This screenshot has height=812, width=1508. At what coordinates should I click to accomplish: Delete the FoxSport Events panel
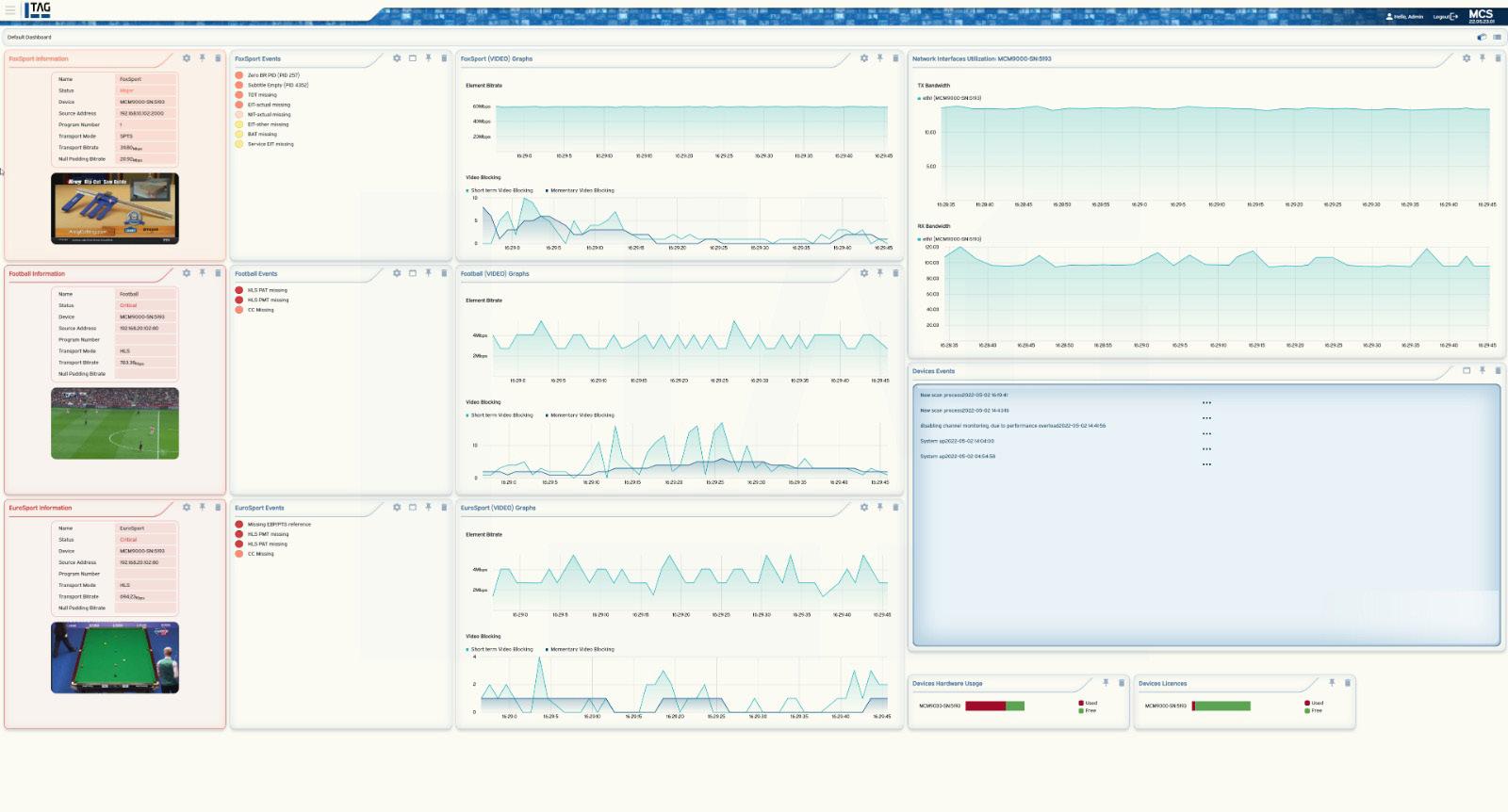(444, 58)
